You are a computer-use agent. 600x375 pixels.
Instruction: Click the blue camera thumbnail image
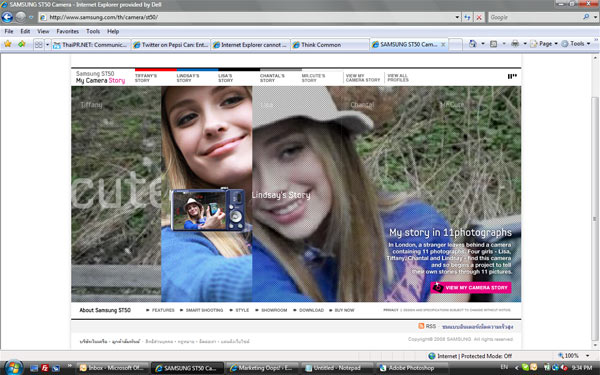tap(208, 210)
